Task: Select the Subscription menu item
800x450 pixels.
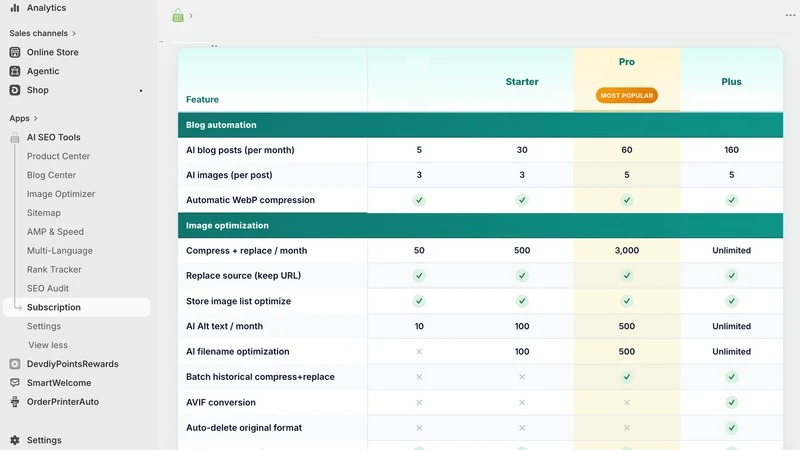Action: click(77, 307)
